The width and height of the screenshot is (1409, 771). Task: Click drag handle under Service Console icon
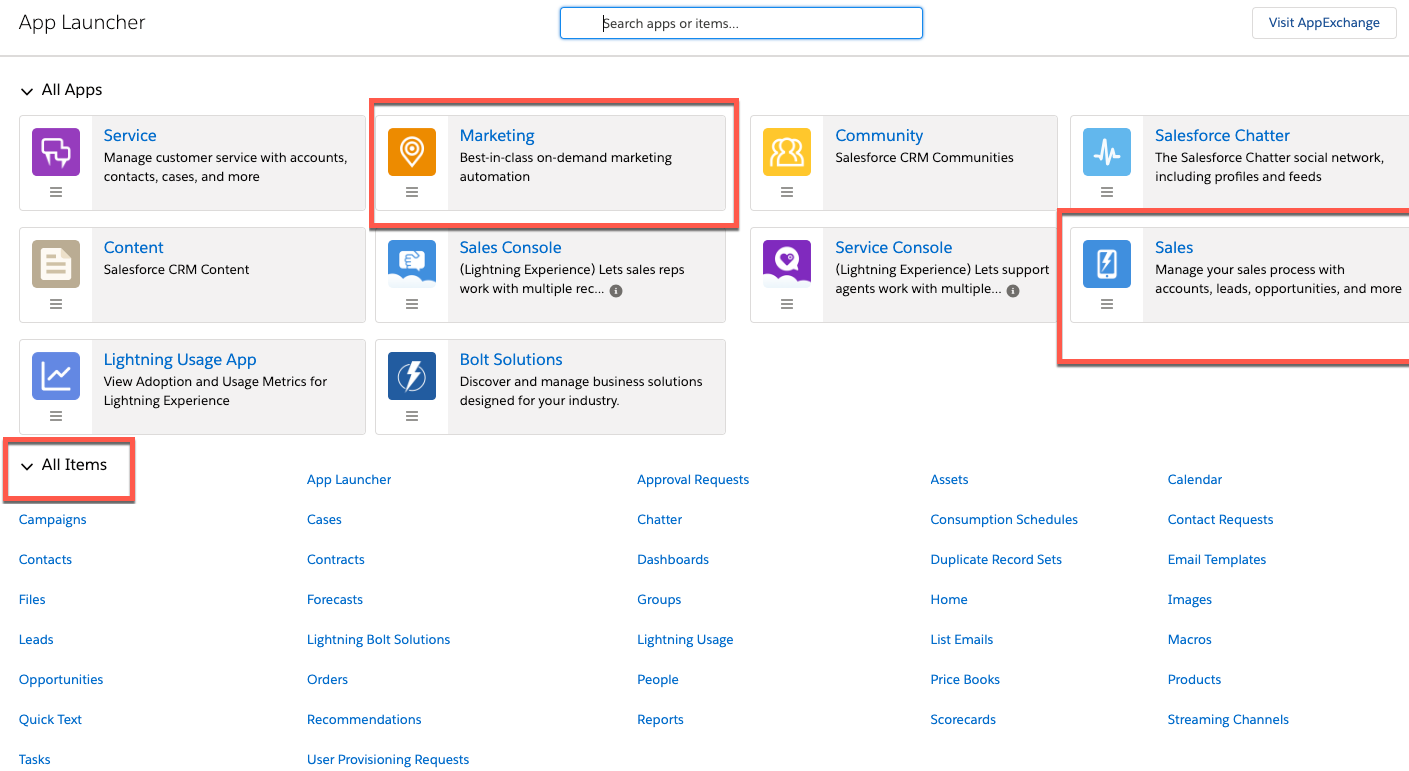coord(787,304)
